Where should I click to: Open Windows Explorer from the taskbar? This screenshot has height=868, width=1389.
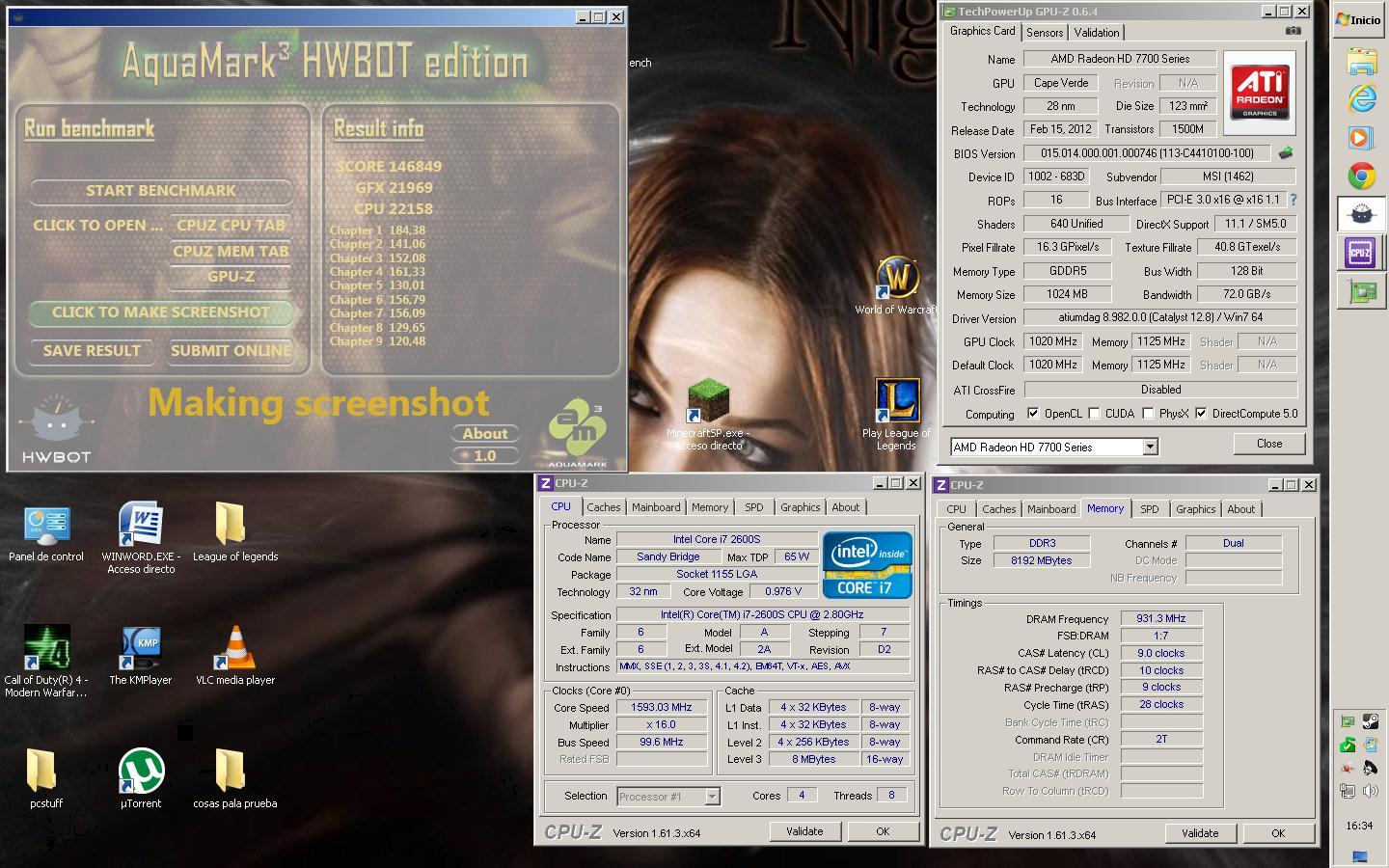1361,61
